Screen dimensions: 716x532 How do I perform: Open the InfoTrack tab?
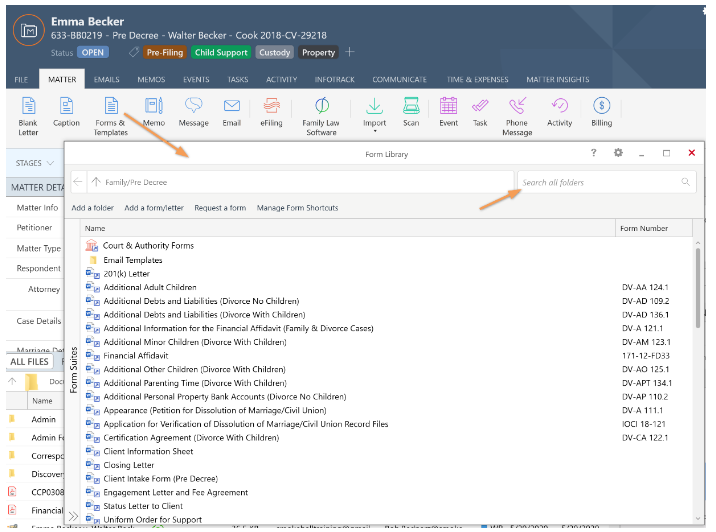tap(335, 79)
